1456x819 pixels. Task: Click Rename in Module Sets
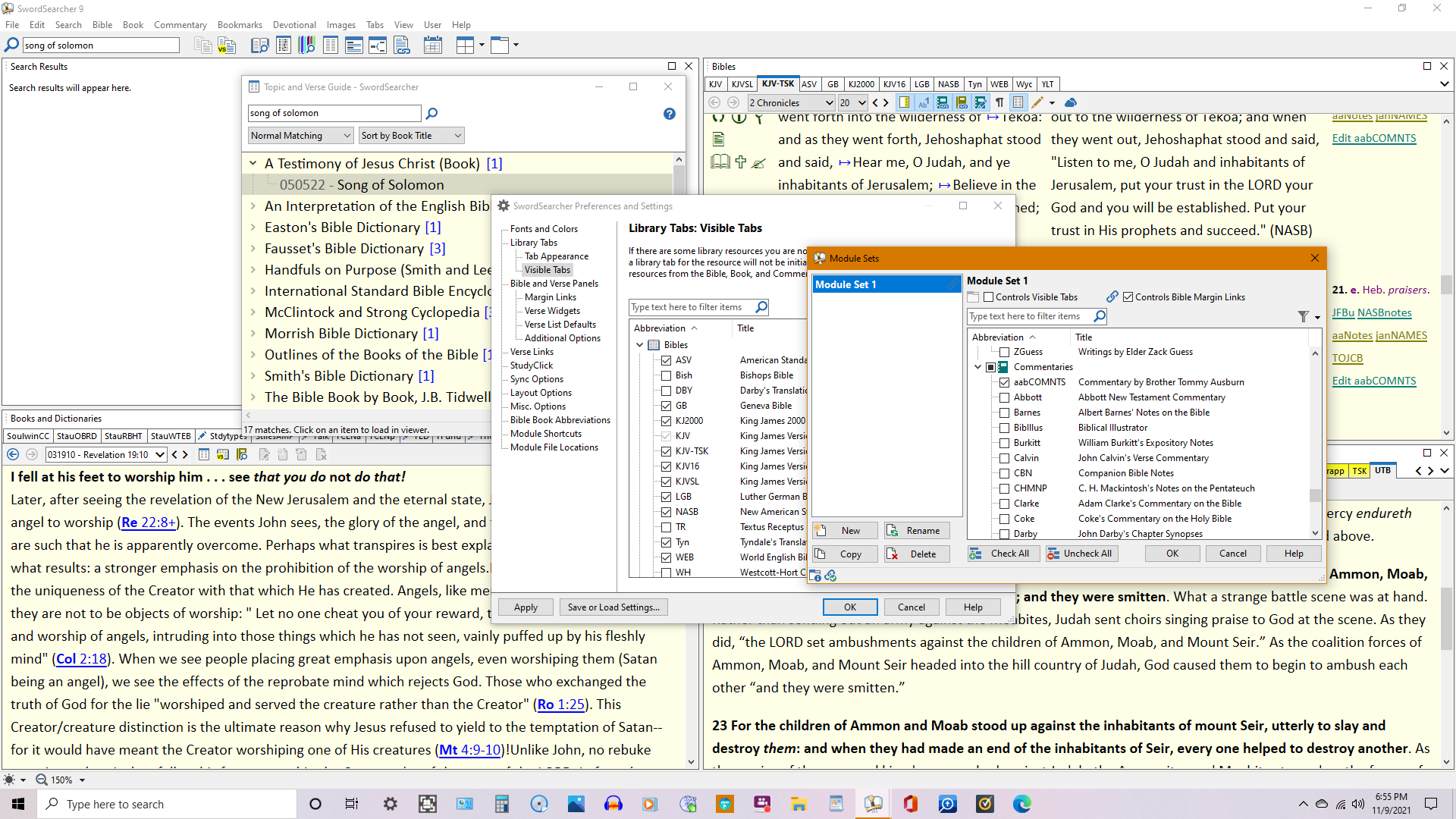[917, 531]
